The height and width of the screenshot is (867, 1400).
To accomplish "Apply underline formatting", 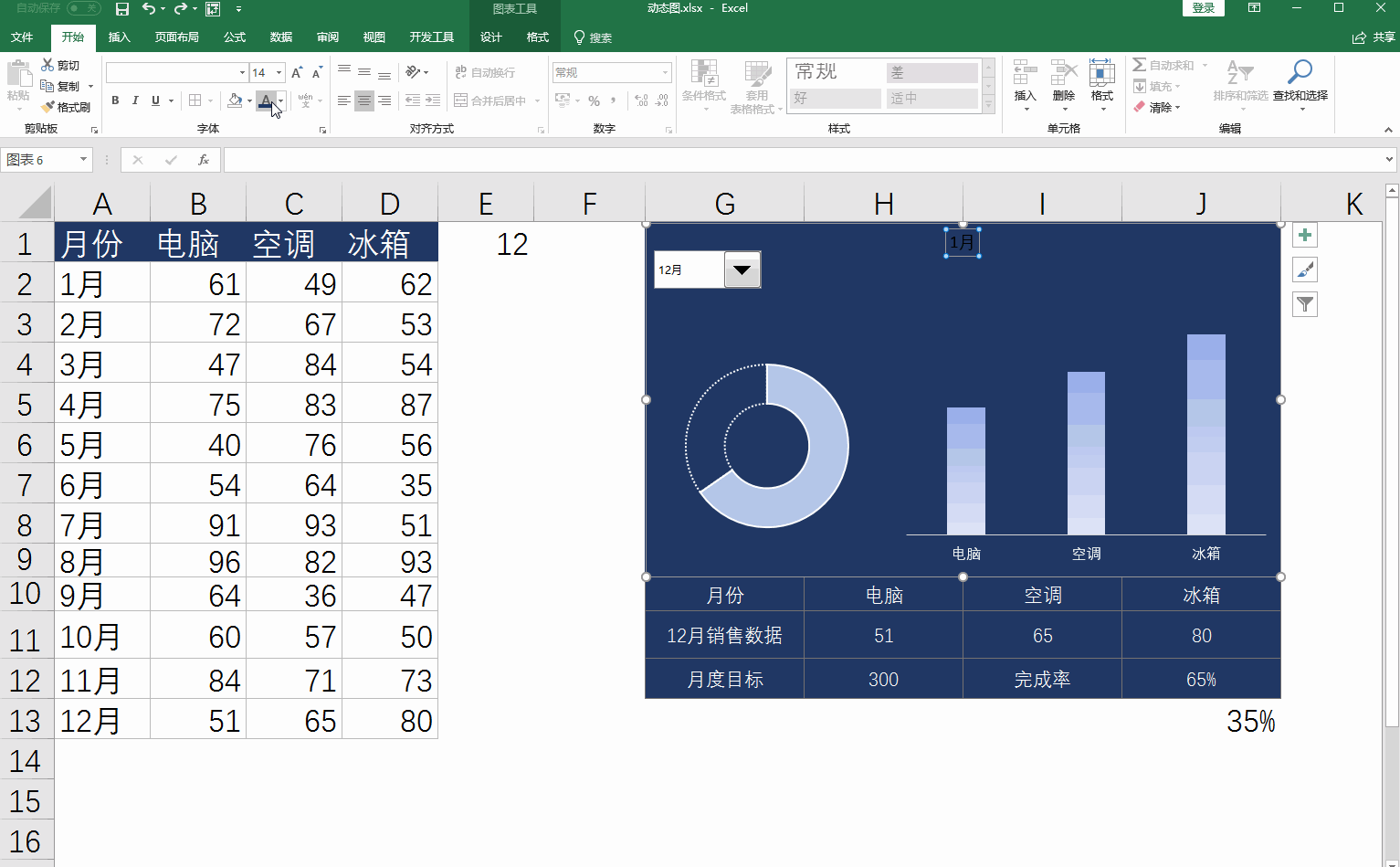I will (x=155, y=100).
